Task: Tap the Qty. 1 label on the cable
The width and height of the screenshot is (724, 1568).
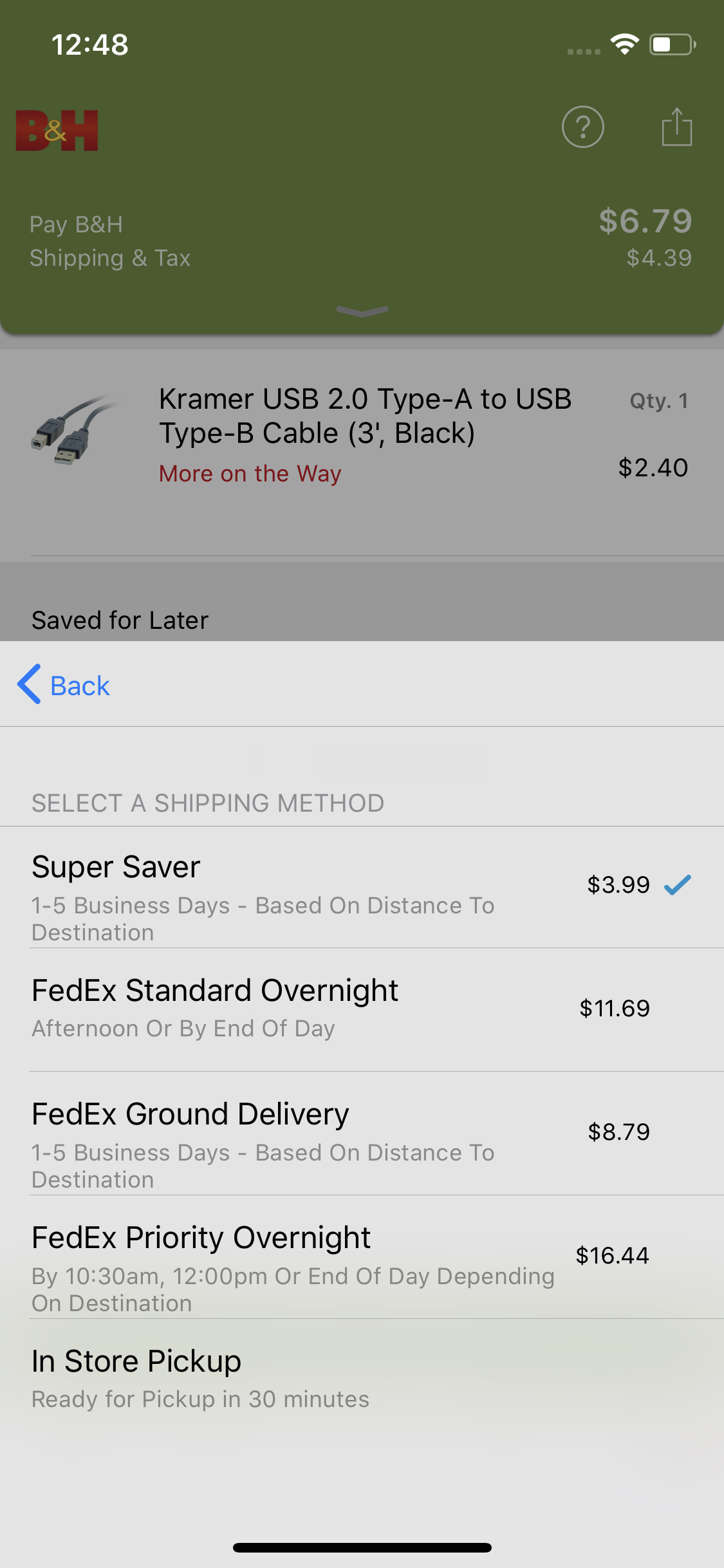Action: point(659,400)
